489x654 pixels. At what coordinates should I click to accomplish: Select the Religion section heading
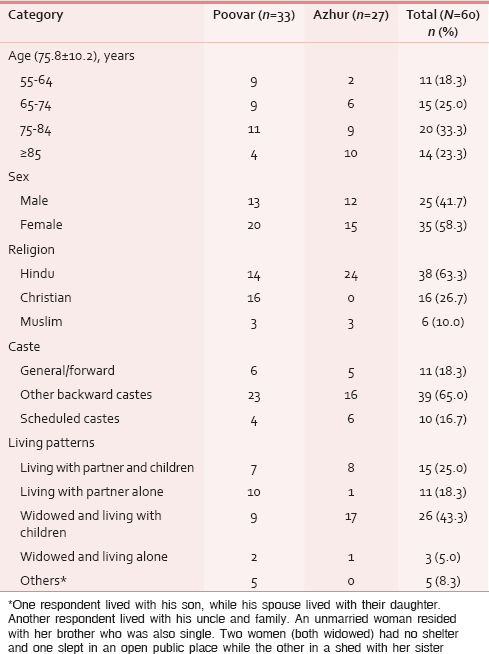coord(31,250)
